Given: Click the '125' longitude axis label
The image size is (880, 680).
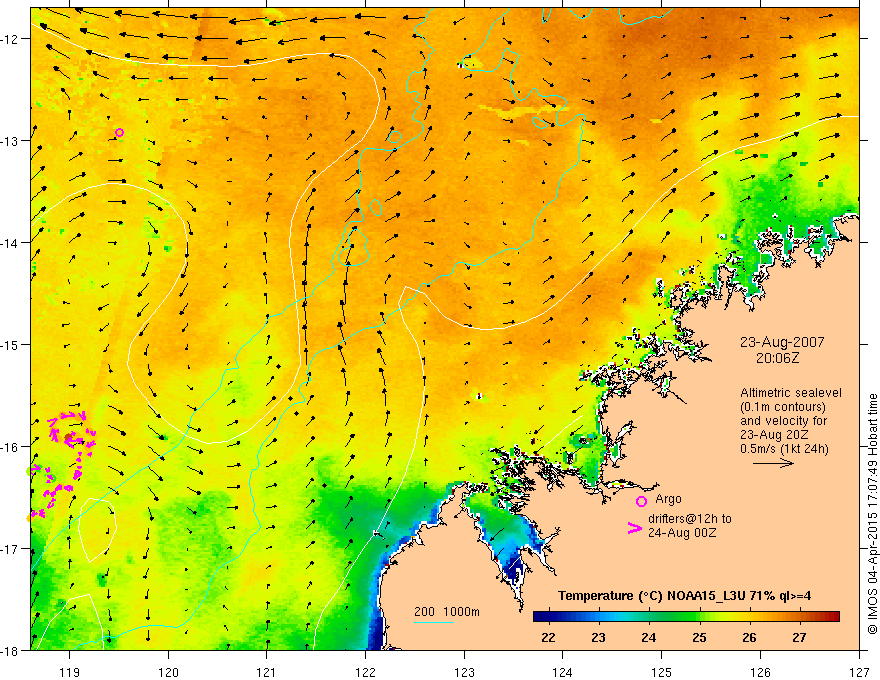Looking at the screenshot, I should click(x=662, y=672).
